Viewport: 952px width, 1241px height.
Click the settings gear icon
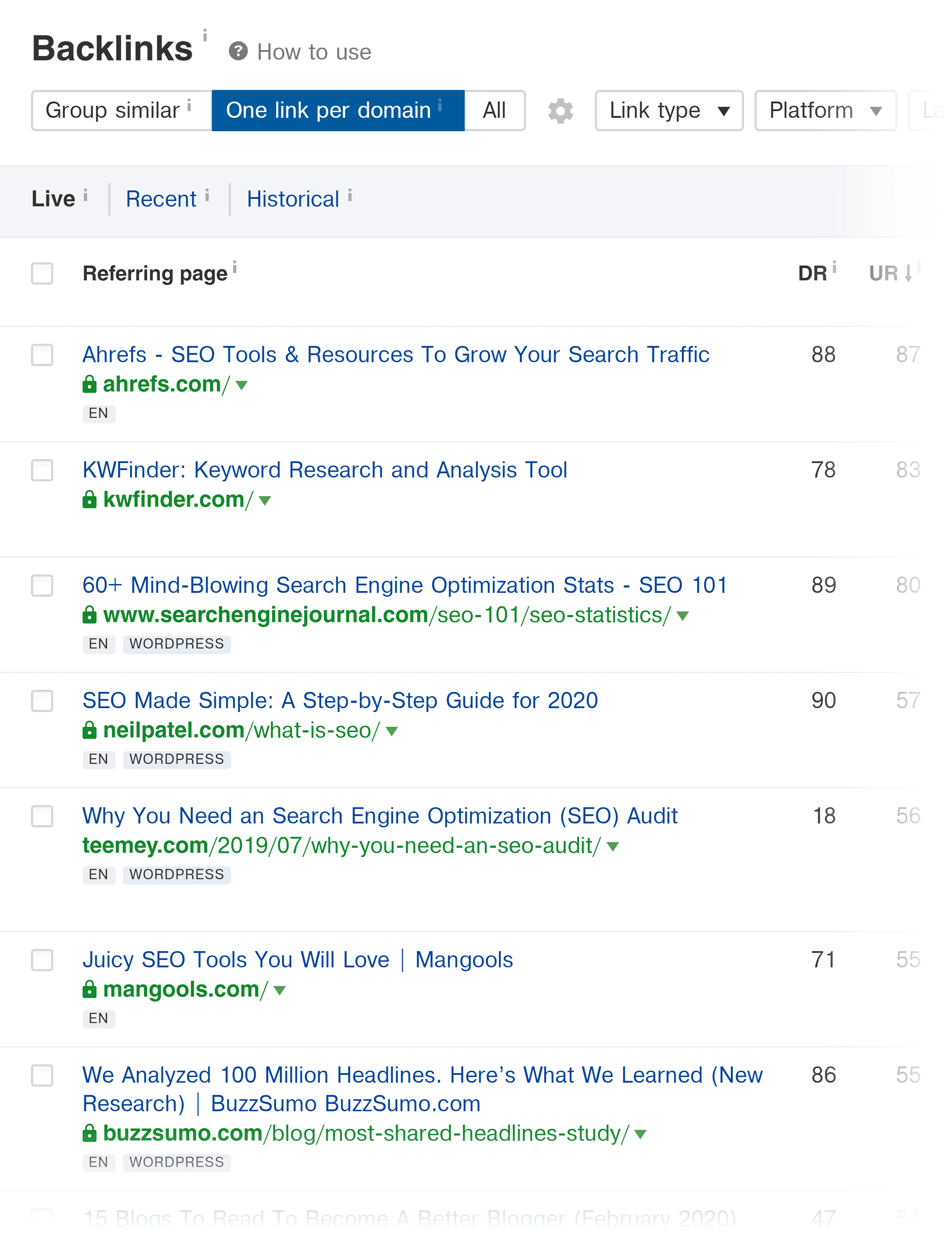click(x=560, y=110)
